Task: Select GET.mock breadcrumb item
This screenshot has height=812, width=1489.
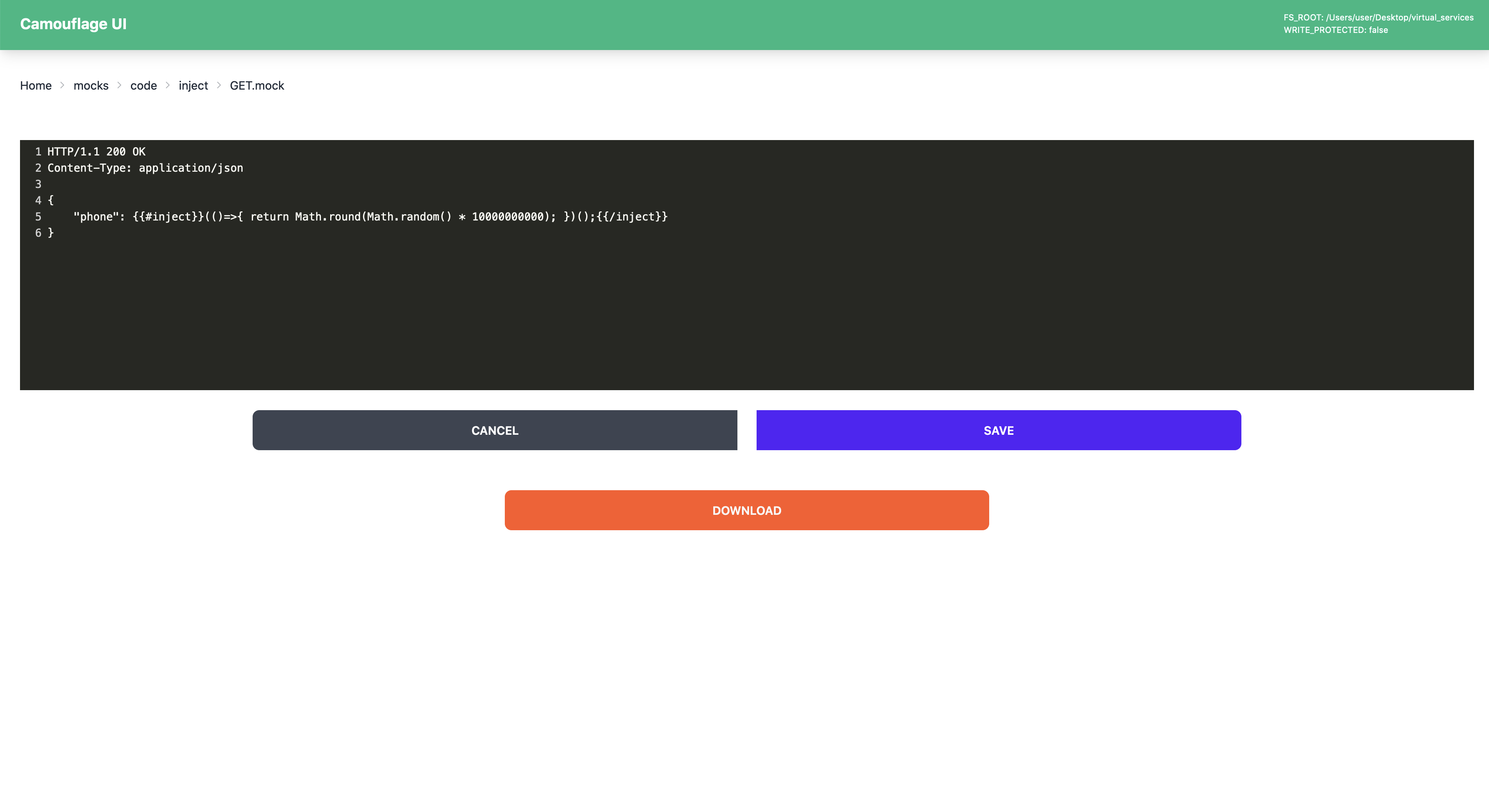Action: [257, 85]
